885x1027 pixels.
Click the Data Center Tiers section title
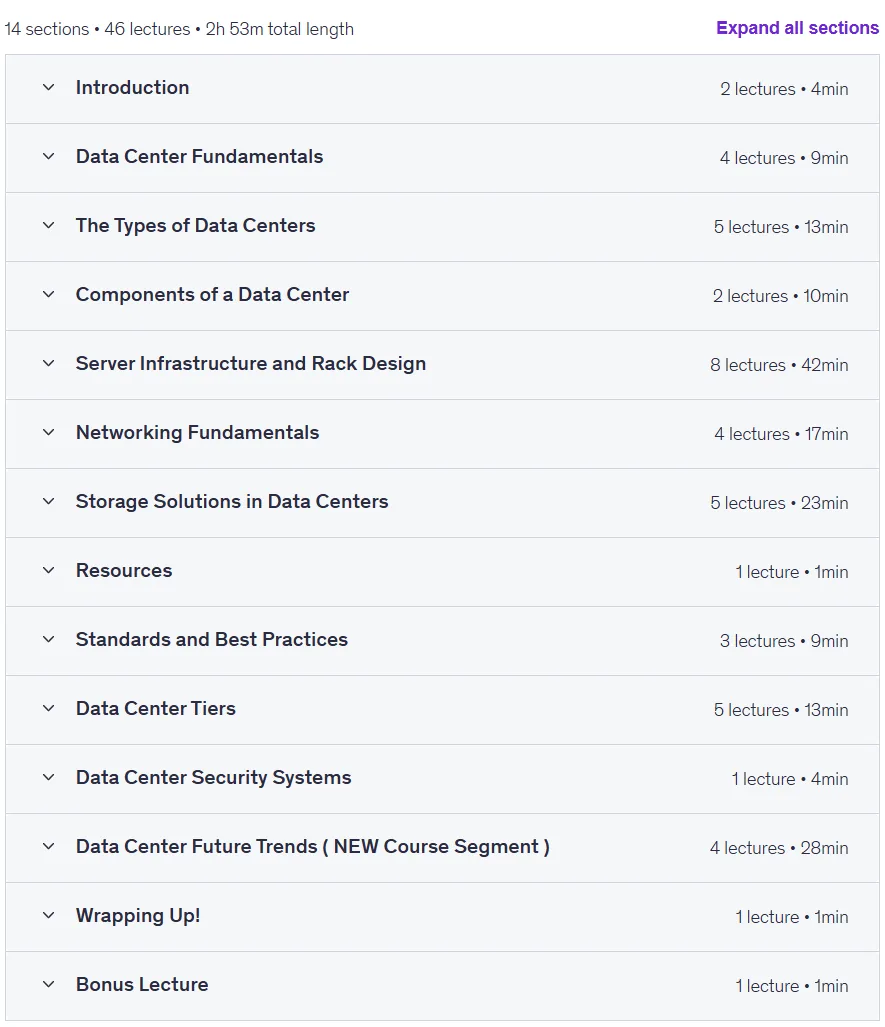156,708
